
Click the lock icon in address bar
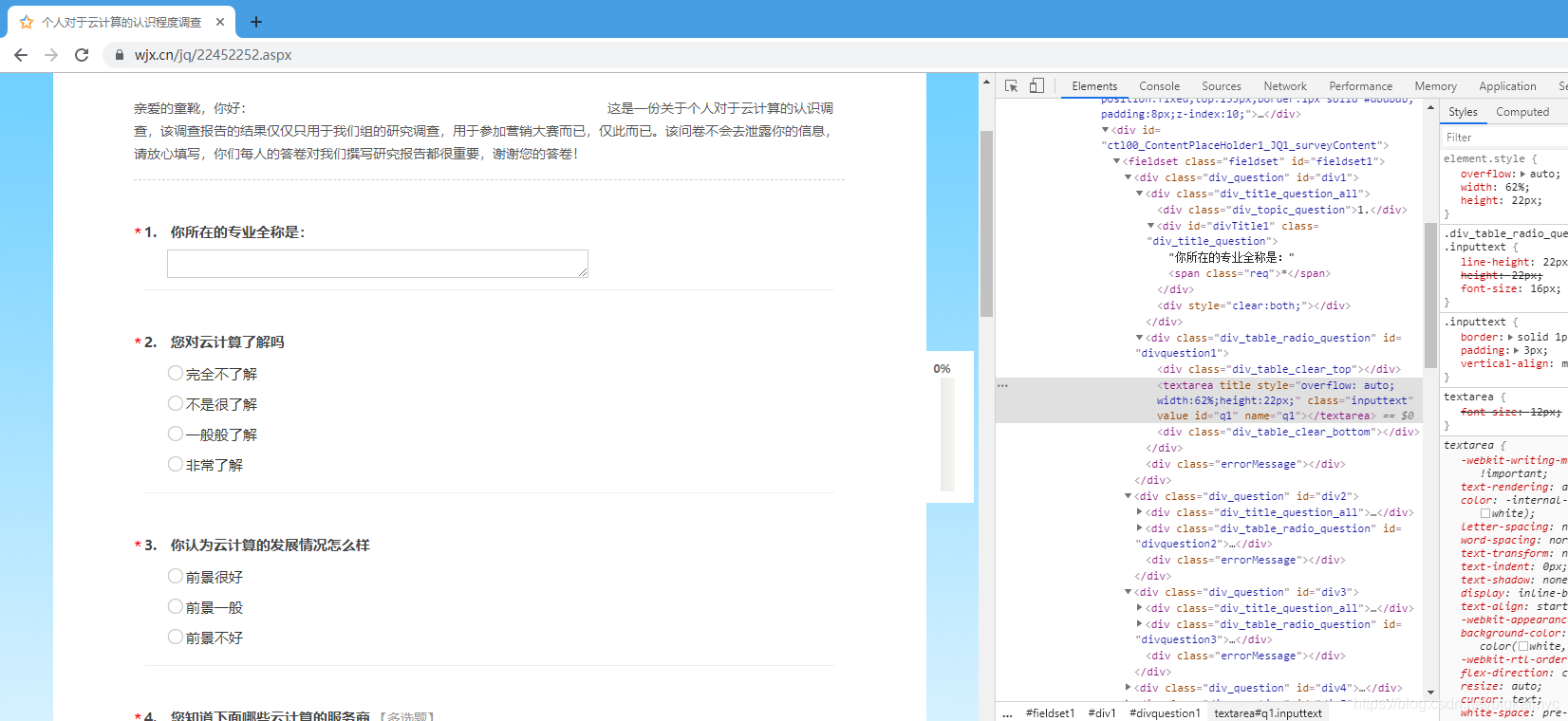tap(119, 55)
